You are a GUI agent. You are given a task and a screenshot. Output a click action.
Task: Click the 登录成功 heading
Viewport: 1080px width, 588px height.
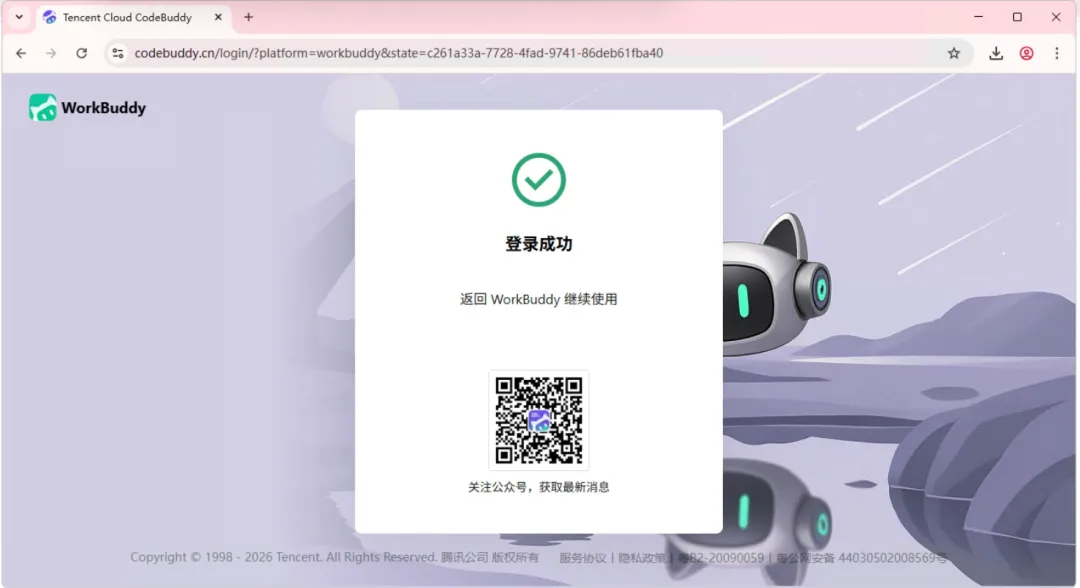click(539, 244)
